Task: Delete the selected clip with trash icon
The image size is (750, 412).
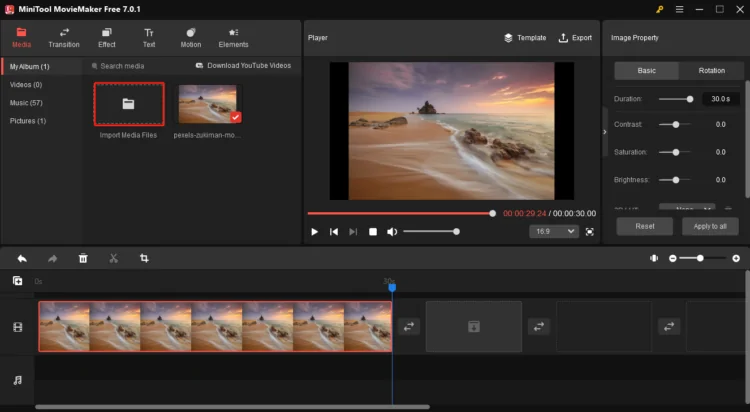Action: [x=83, y=258]
